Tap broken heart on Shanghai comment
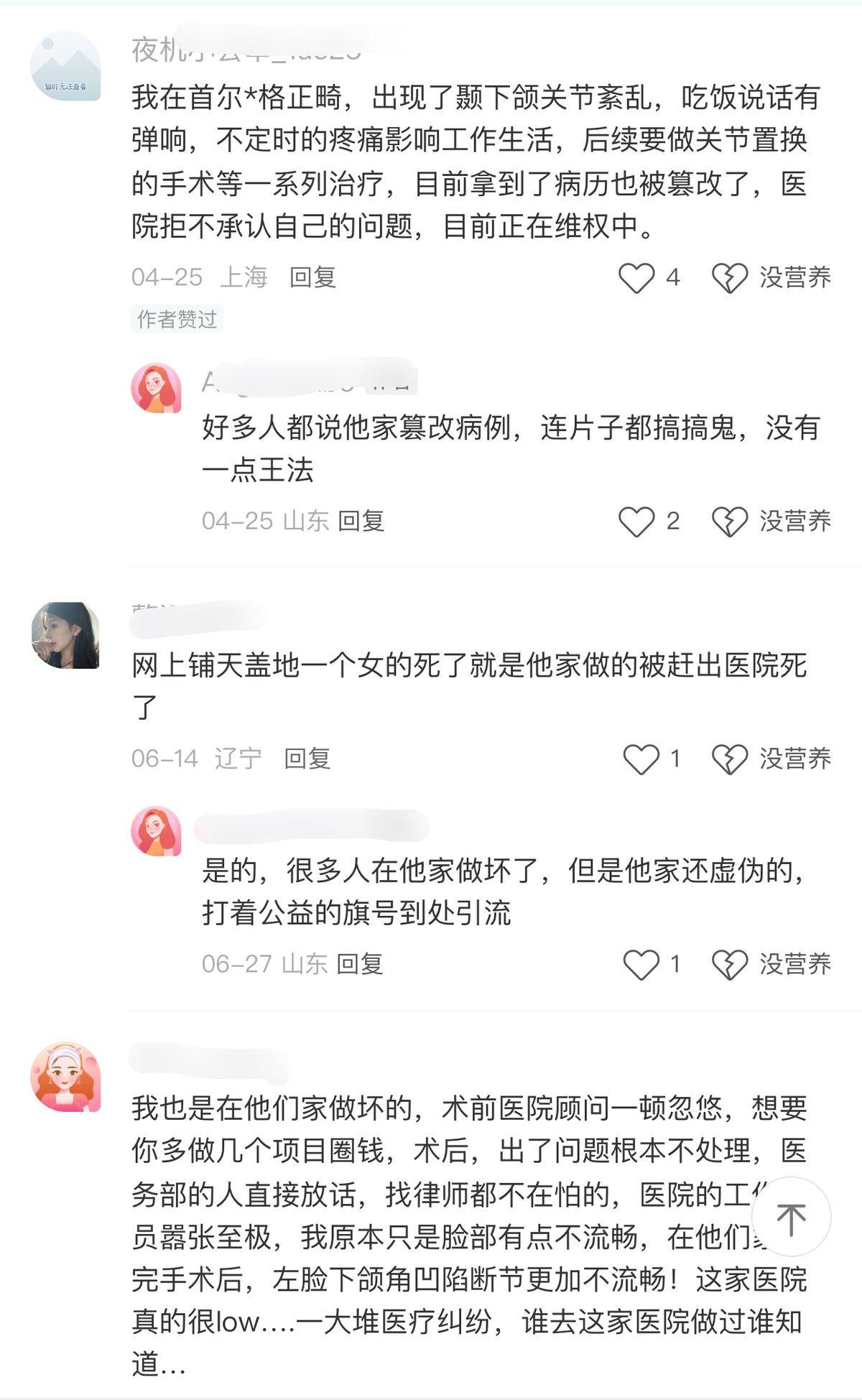This screenshot has height=1400, width=862. pyautogui.click(x=730, y=278)
